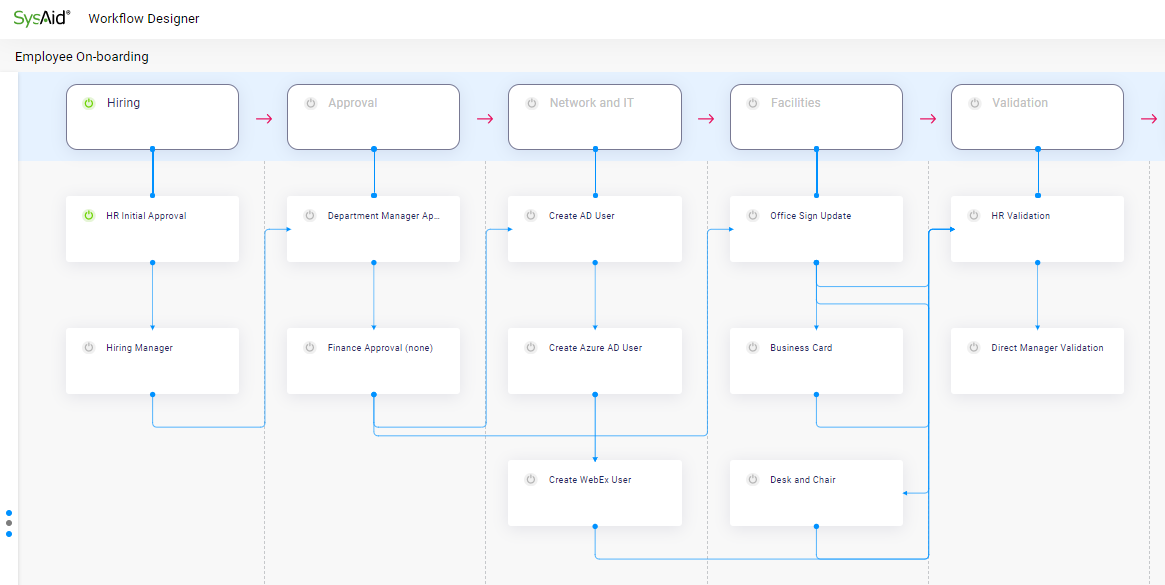Click power icon on Office Sign Update
The image size is (1165, 585).
(753, 216)
